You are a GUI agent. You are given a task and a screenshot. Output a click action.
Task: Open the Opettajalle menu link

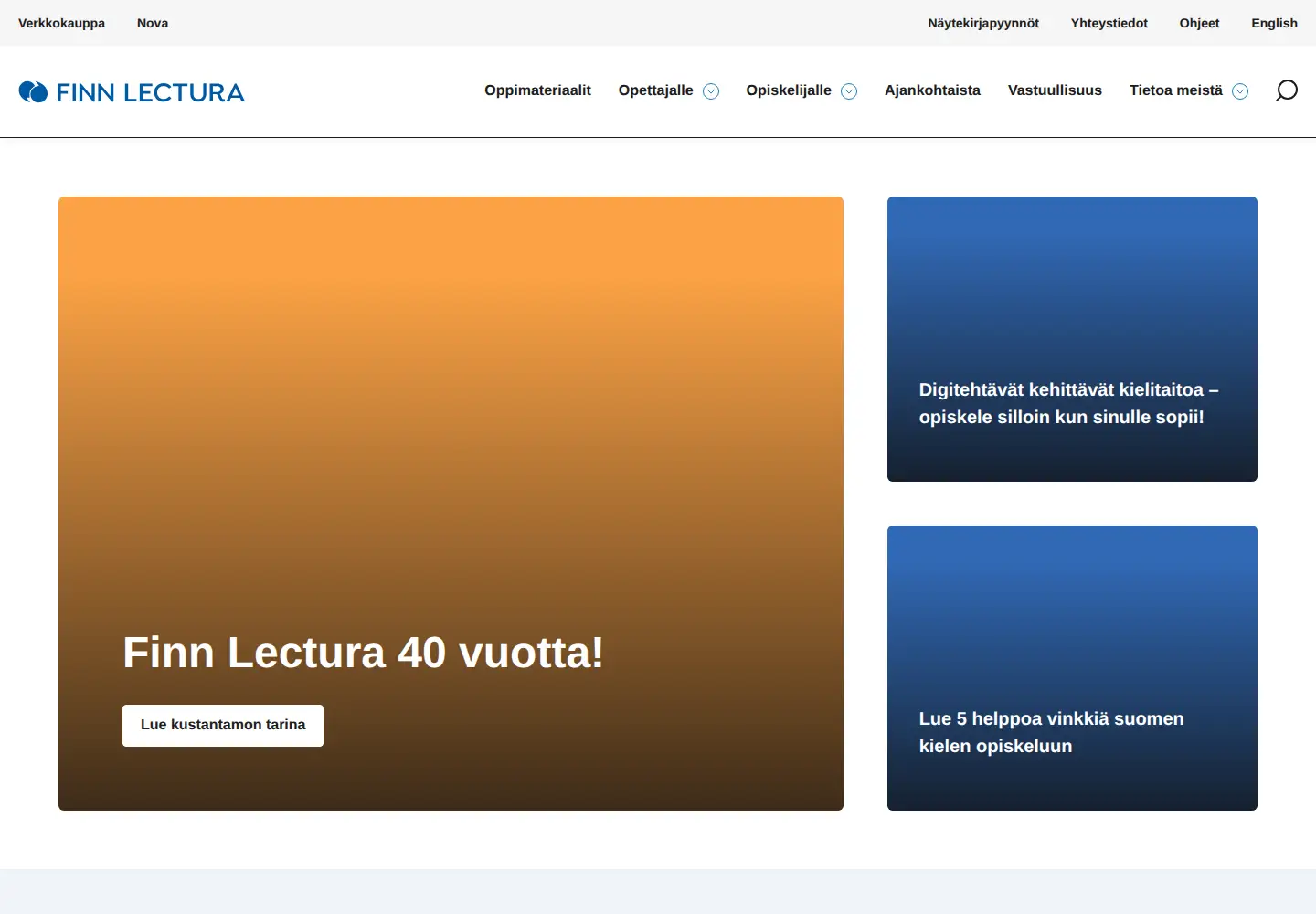point(655,90)
